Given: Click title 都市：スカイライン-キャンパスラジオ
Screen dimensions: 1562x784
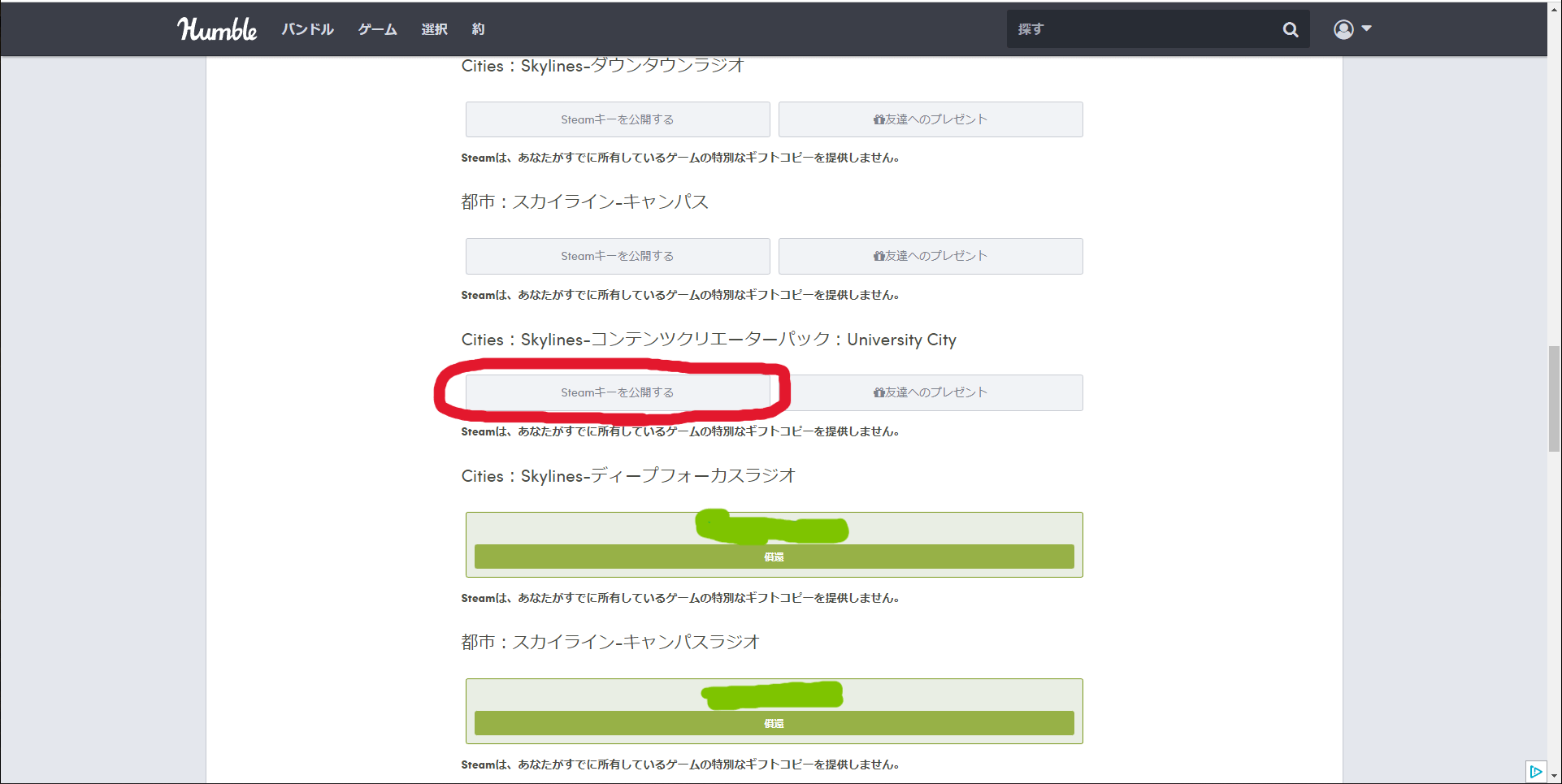Looking at the screenshot, I should [x=610, y=642].
